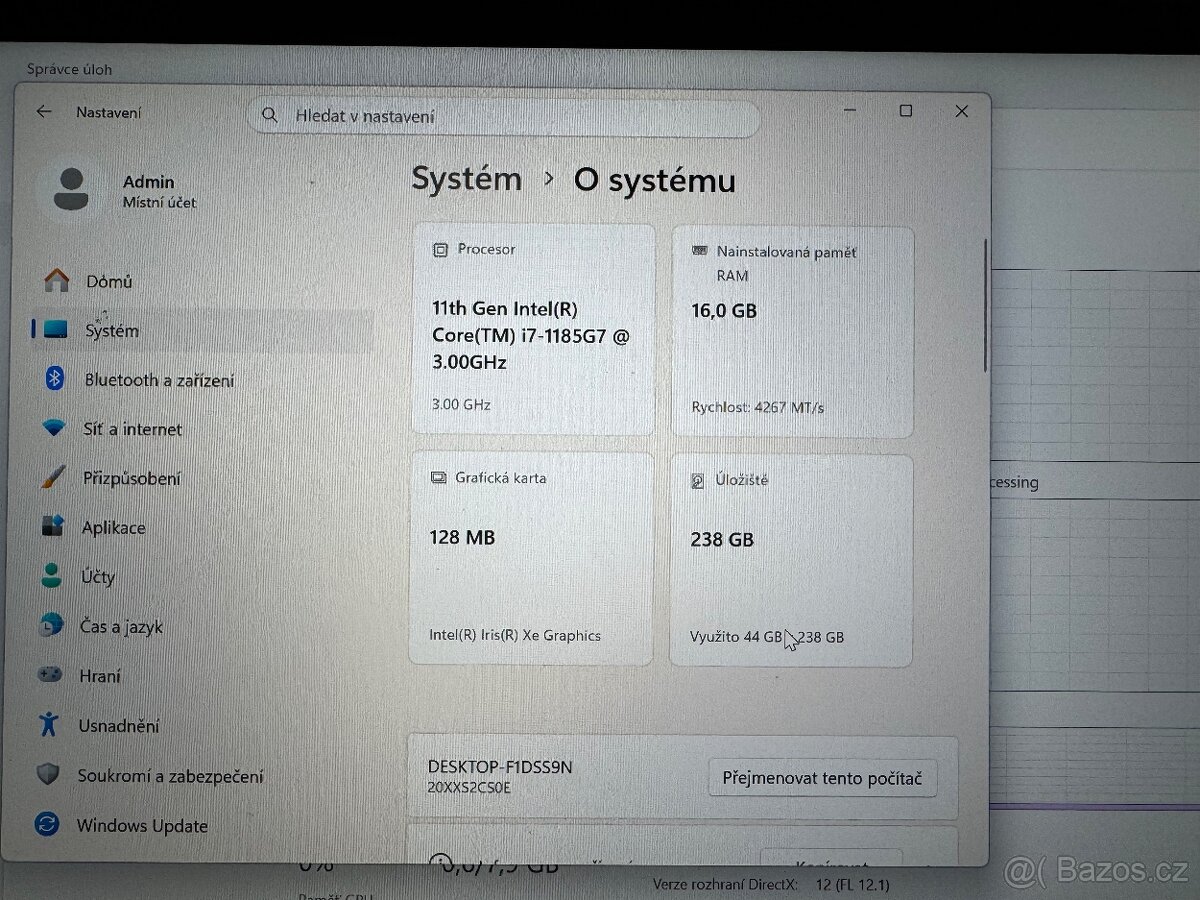Click Systém in the breadcrumb
Screen dimensions: 1200x900
[x=466, y=179]
